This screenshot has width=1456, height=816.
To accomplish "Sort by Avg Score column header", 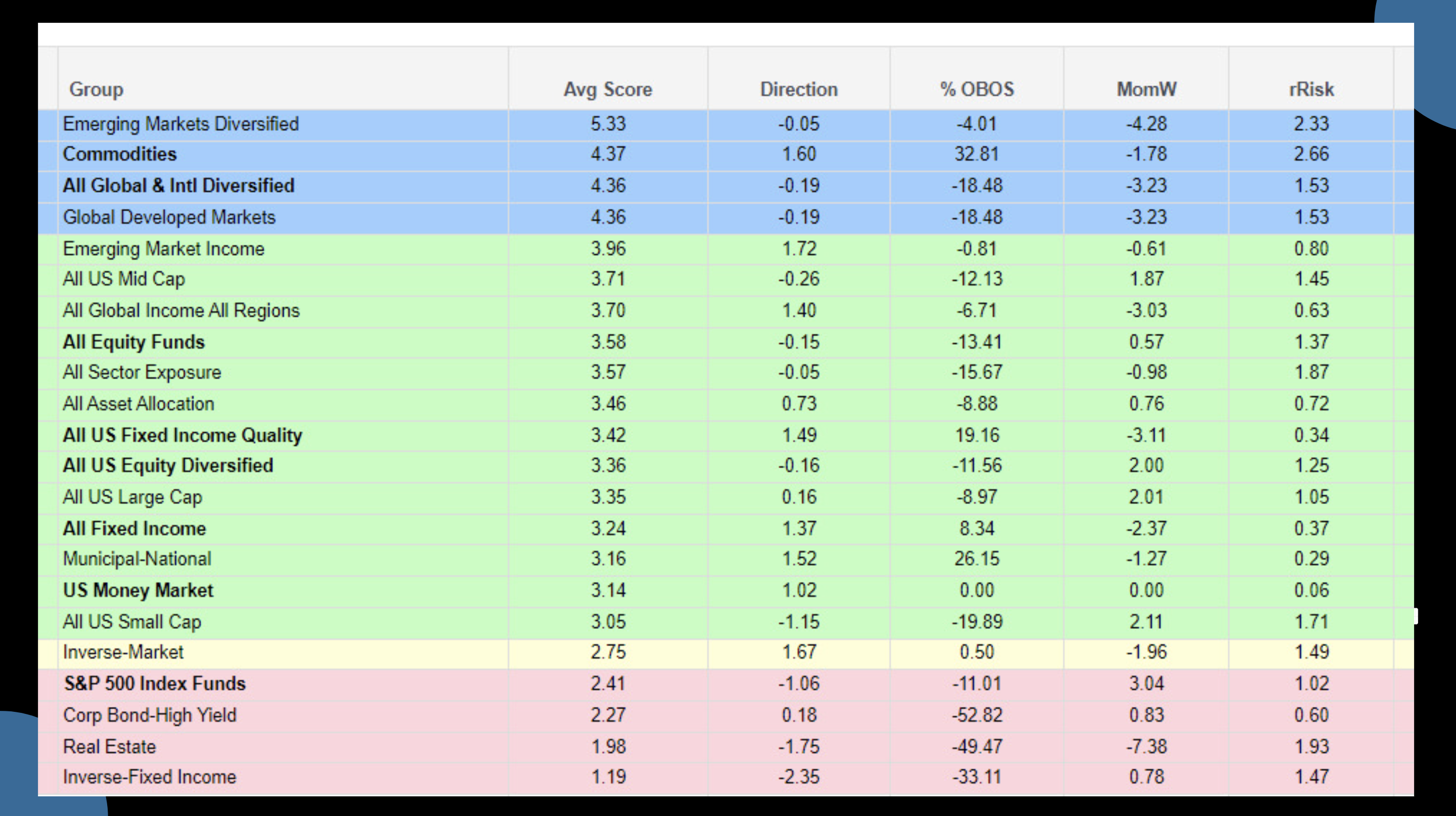I will 608,89.
